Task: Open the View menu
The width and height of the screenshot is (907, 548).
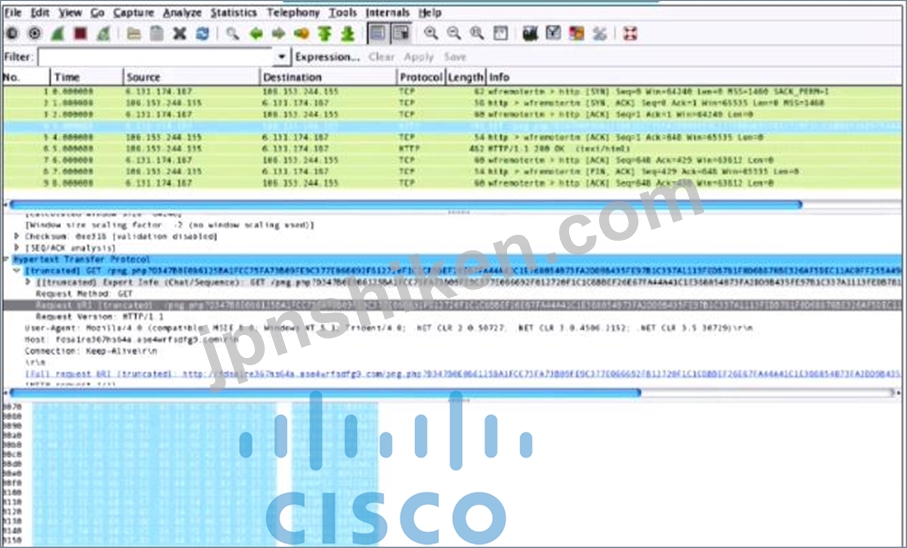Action: tap(71, 12)
